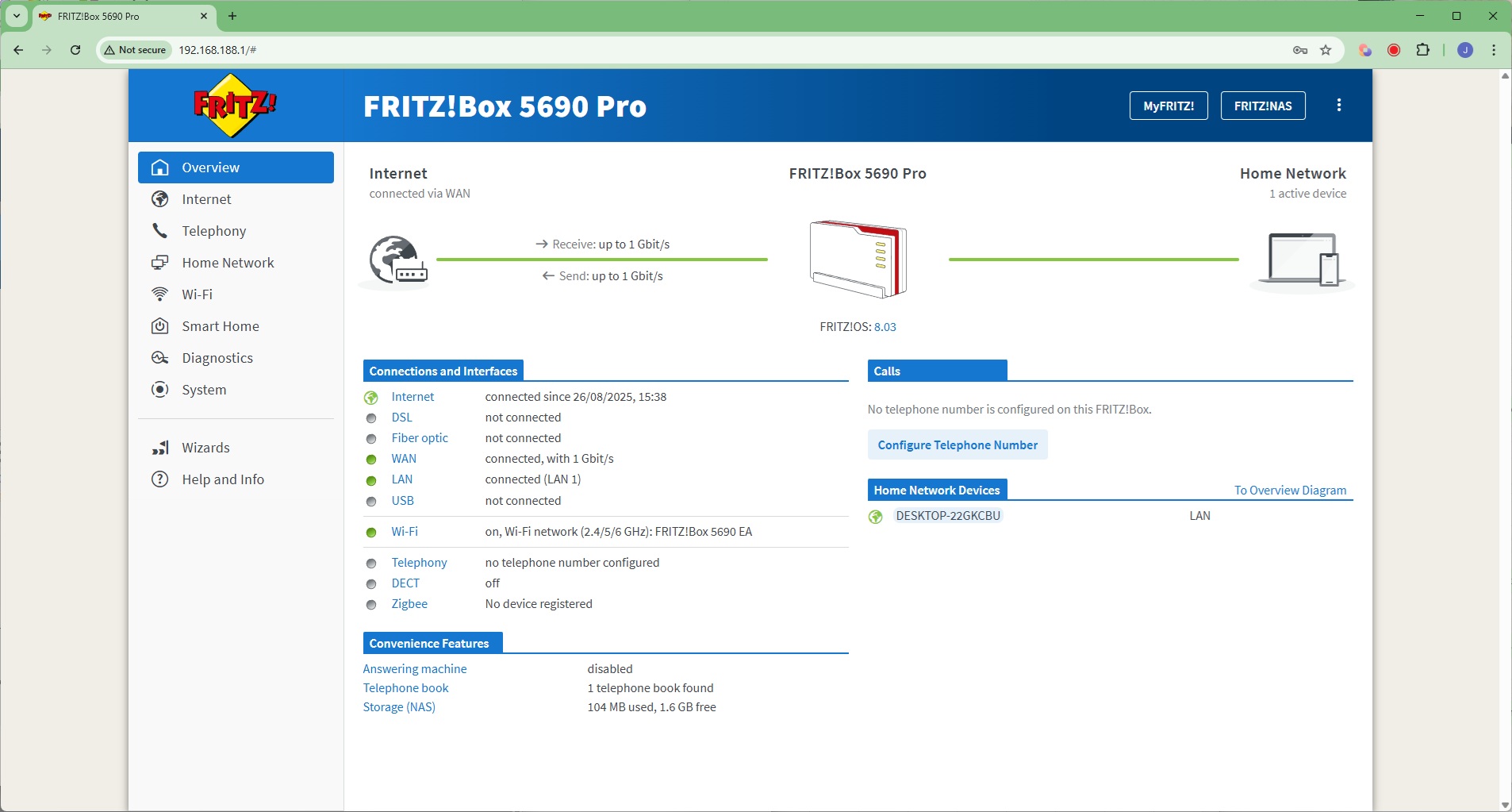Open the tab search dropdown arrow
The width and height of the screenshot is (1512, 812).
click(17, 16)
